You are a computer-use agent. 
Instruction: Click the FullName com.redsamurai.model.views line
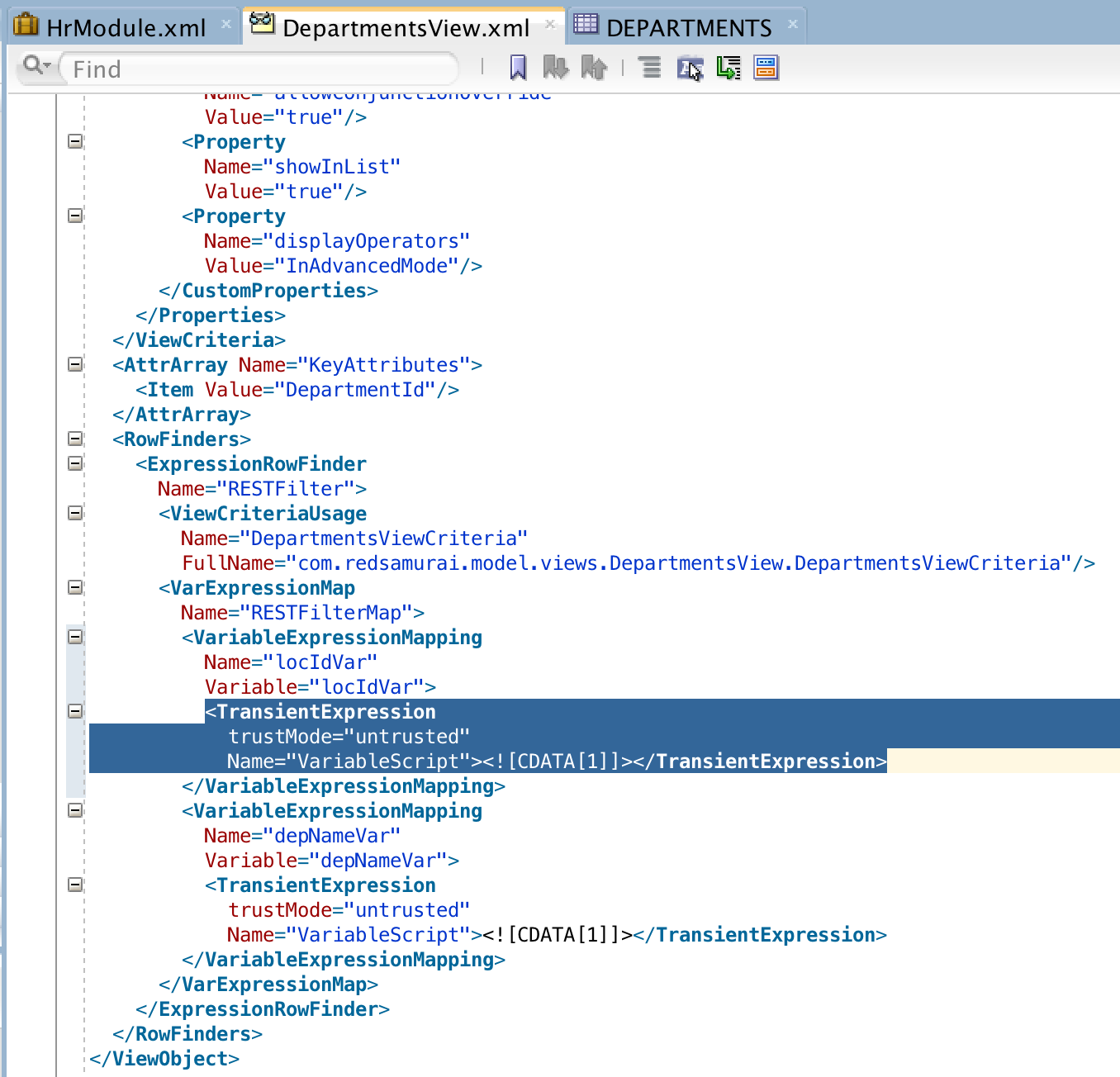pyautogui.click(x=638, y=563)
